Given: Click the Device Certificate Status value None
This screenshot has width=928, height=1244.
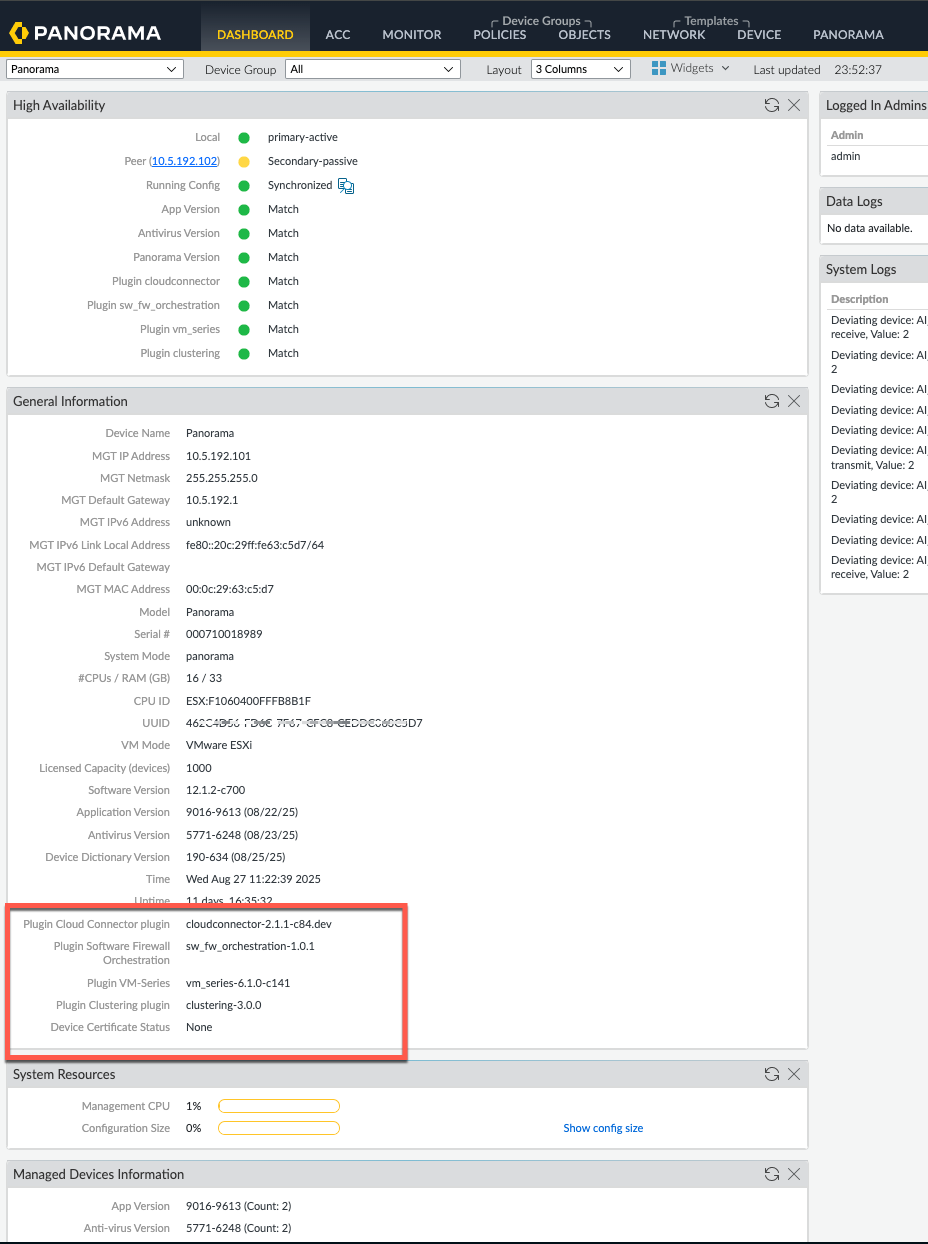Looking at the screenshot, I should tap(199, 1027).
